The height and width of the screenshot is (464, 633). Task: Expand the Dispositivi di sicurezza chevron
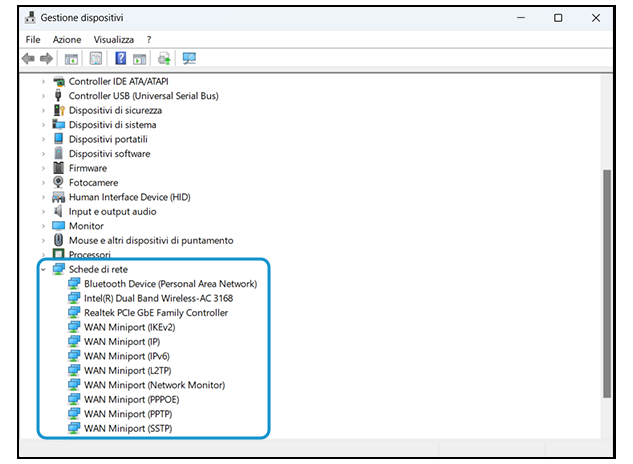tap(44, 111)
